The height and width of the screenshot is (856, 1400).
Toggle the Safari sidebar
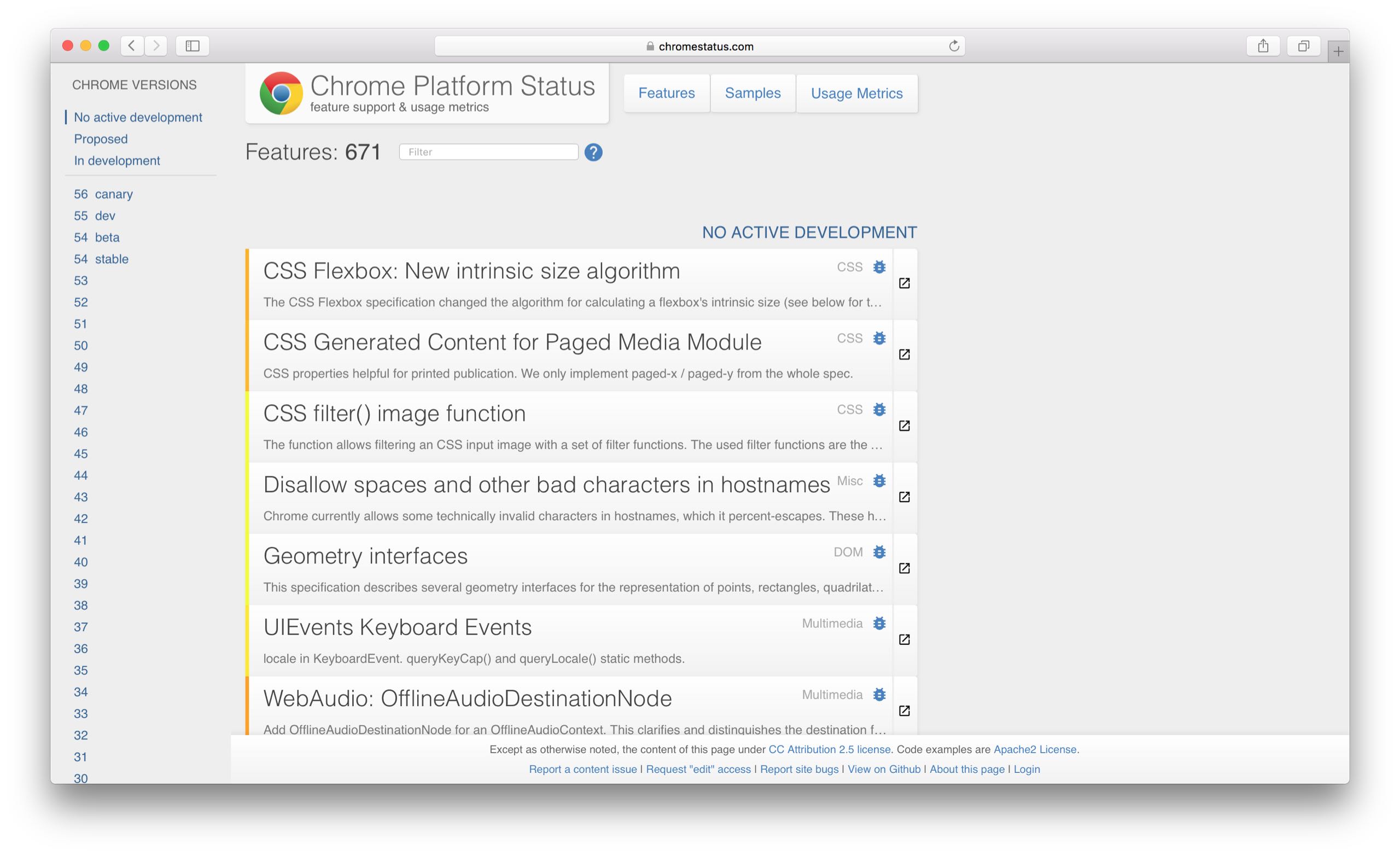pyautogui.click(x=192, y=46)
